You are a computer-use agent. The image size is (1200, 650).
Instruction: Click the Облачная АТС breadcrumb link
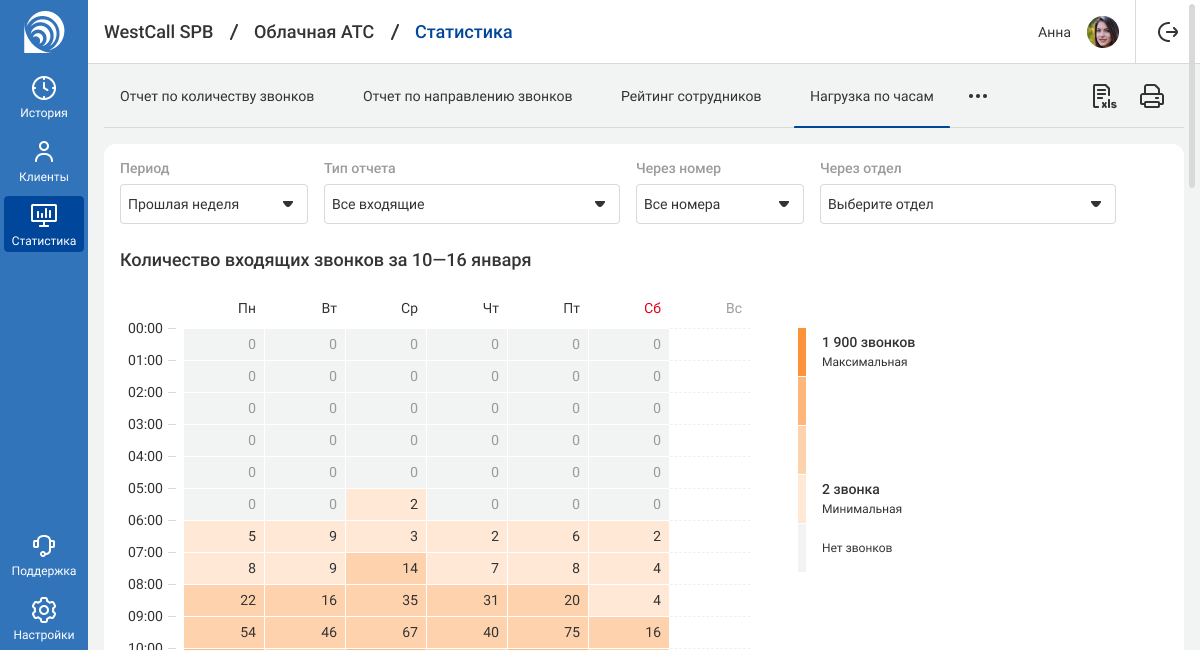[314, 32]
